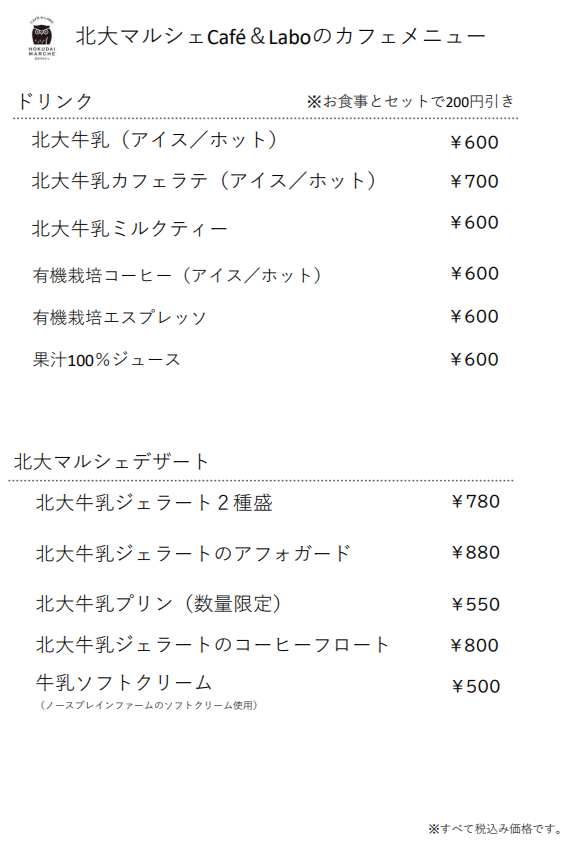Click the 果汁100%ジュース item

(x=106, y=359)
